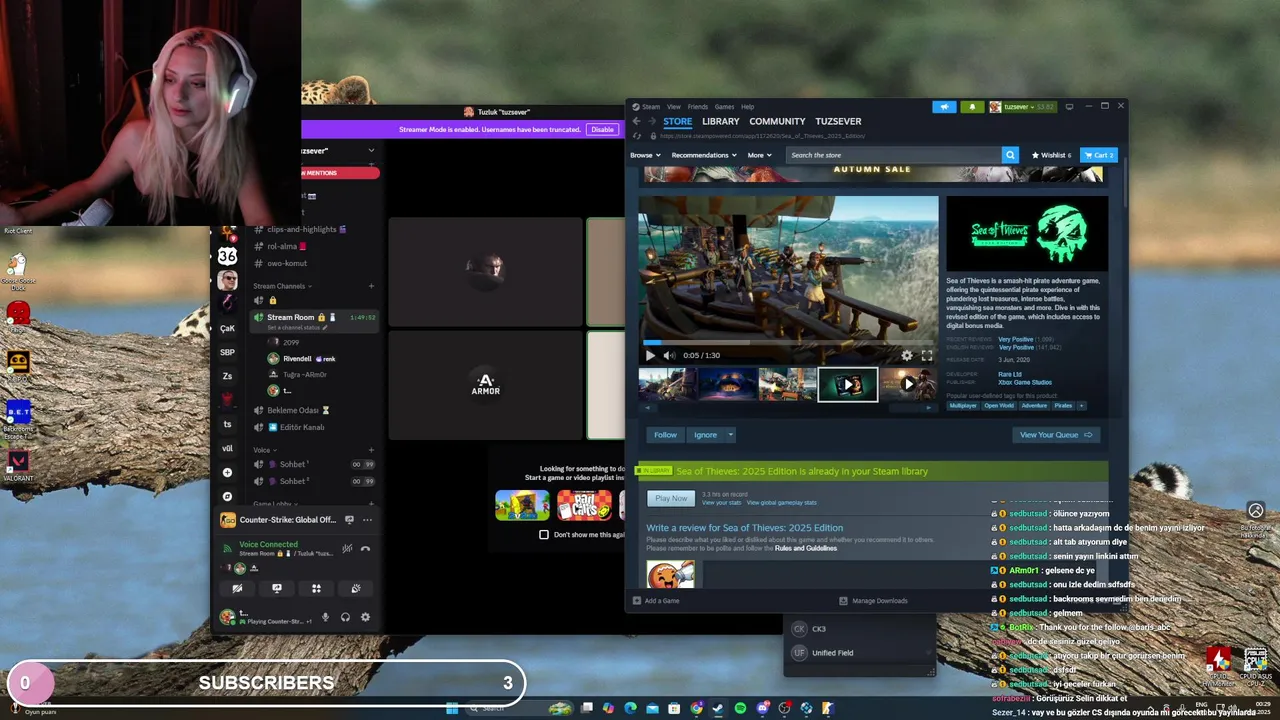Toggle Discord noise suppression icon

pos(347,548)
